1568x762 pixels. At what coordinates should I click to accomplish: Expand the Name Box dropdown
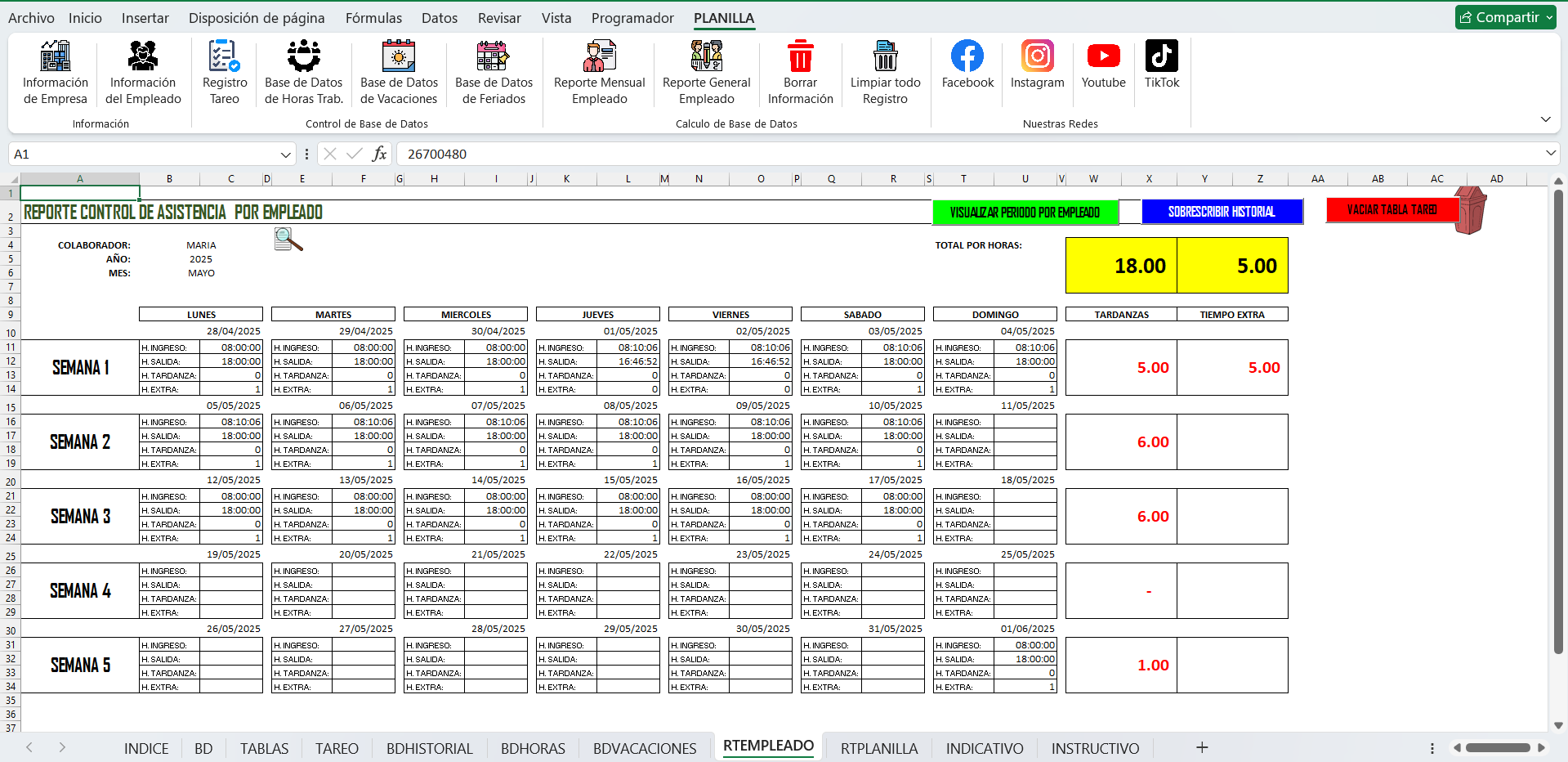[x=285, y=155]
